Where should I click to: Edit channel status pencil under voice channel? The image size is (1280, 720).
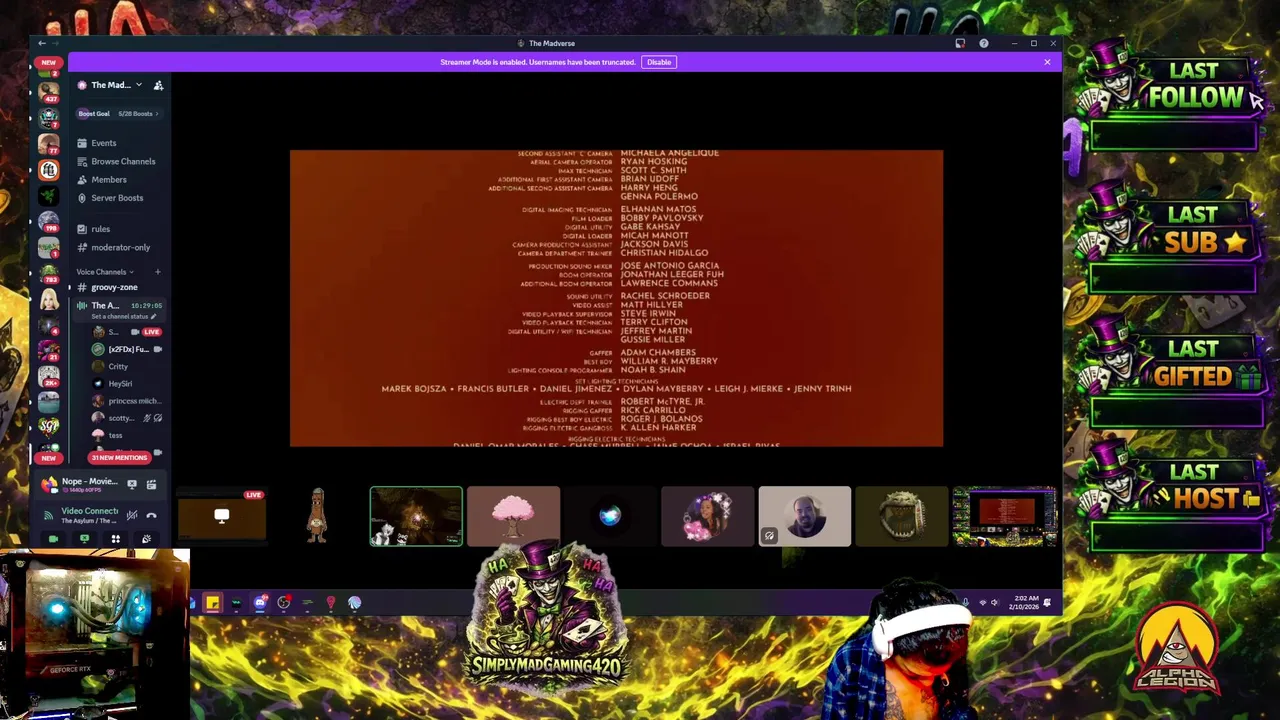(153, 317)
